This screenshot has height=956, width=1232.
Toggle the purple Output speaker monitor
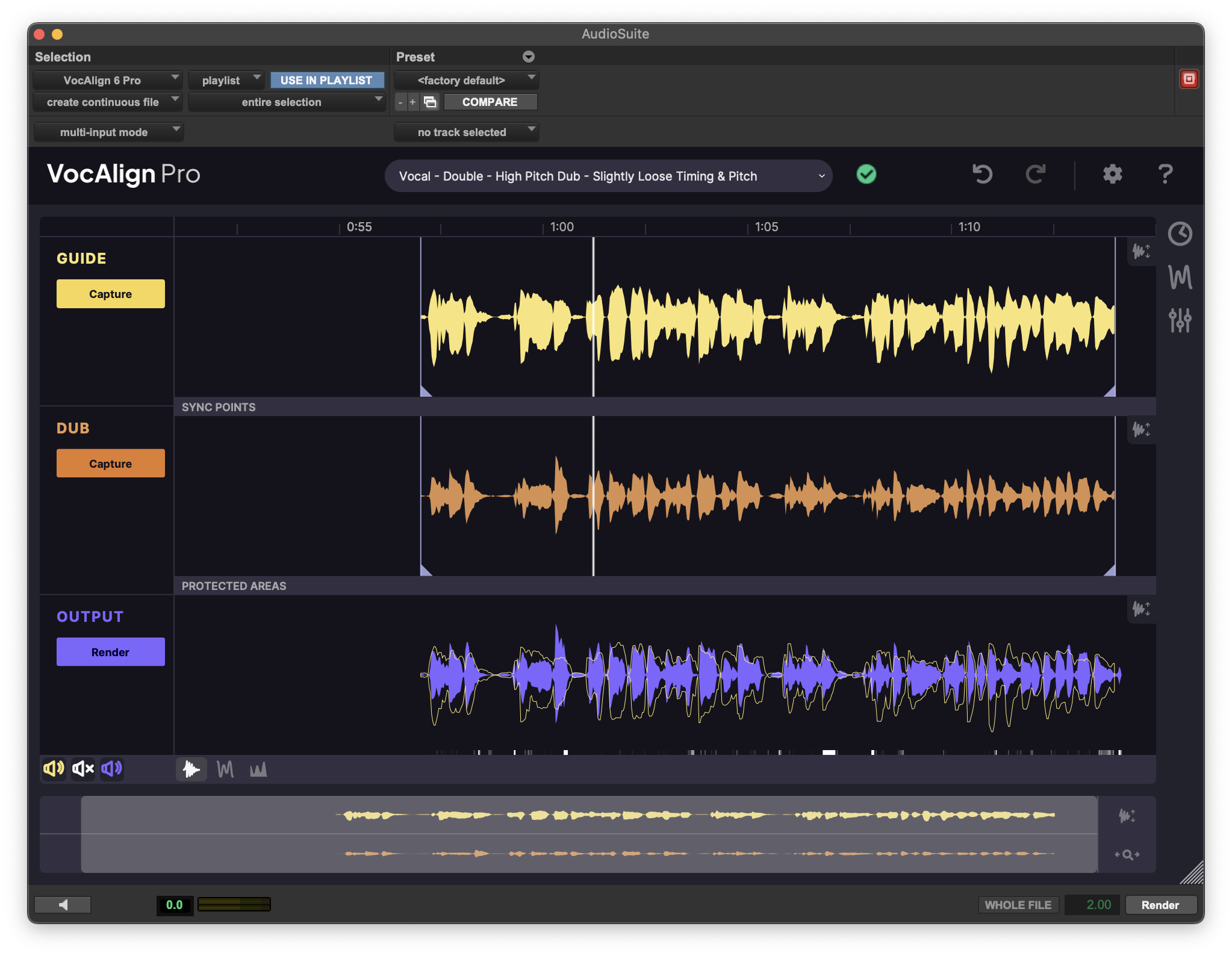[112, 769]
